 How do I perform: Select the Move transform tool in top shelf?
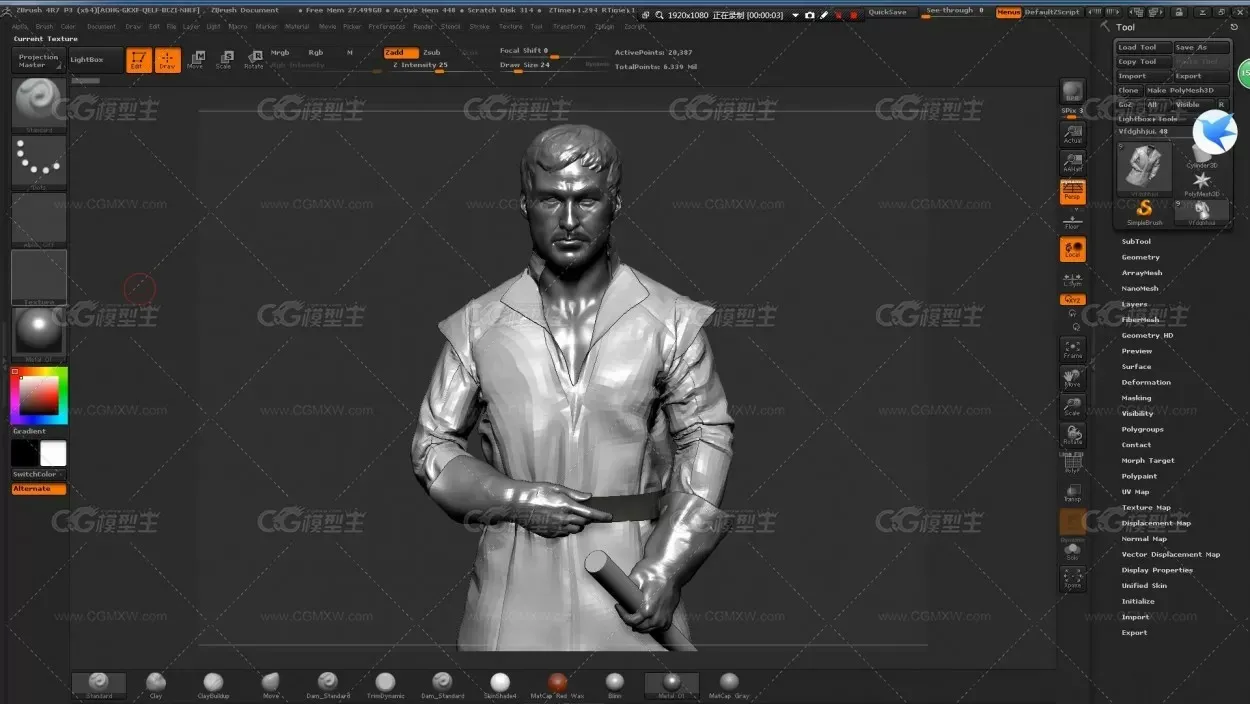[195, 60]
